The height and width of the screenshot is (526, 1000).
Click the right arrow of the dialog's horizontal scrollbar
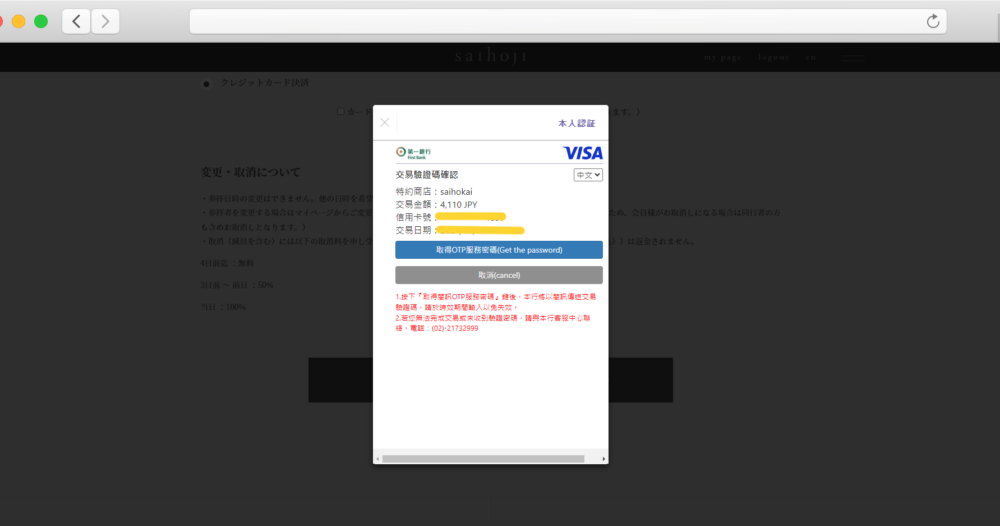tap(603, 459)
